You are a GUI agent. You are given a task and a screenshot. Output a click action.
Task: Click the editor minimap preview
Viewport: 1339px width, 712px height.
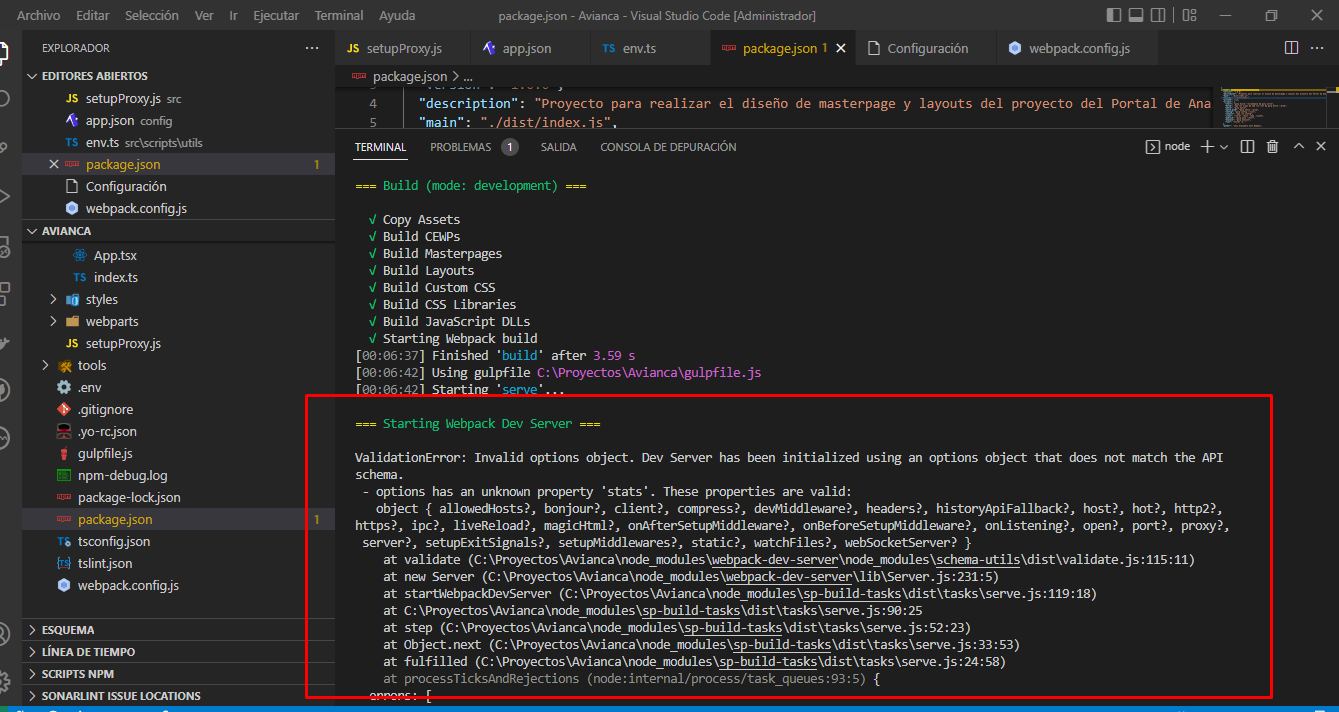coord(1270,107)
